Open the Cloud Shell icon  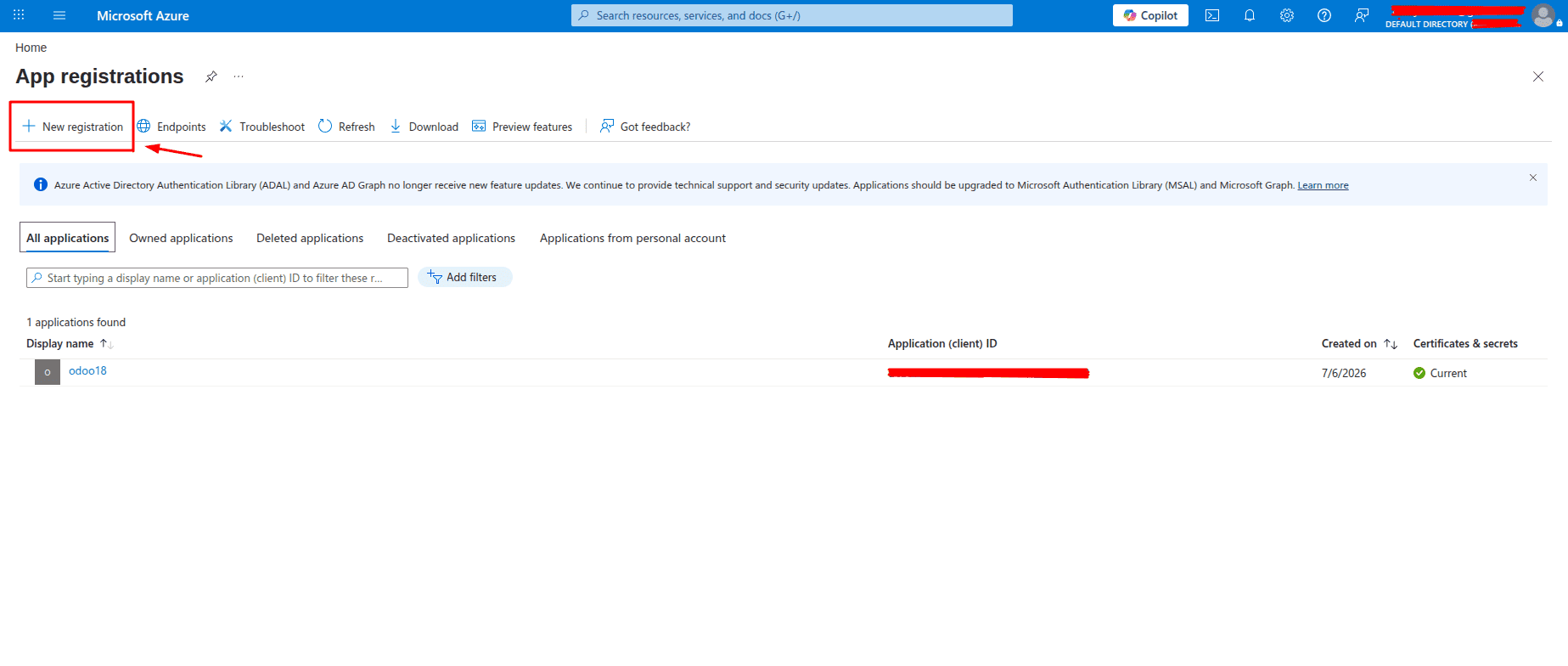(1212, 15)
